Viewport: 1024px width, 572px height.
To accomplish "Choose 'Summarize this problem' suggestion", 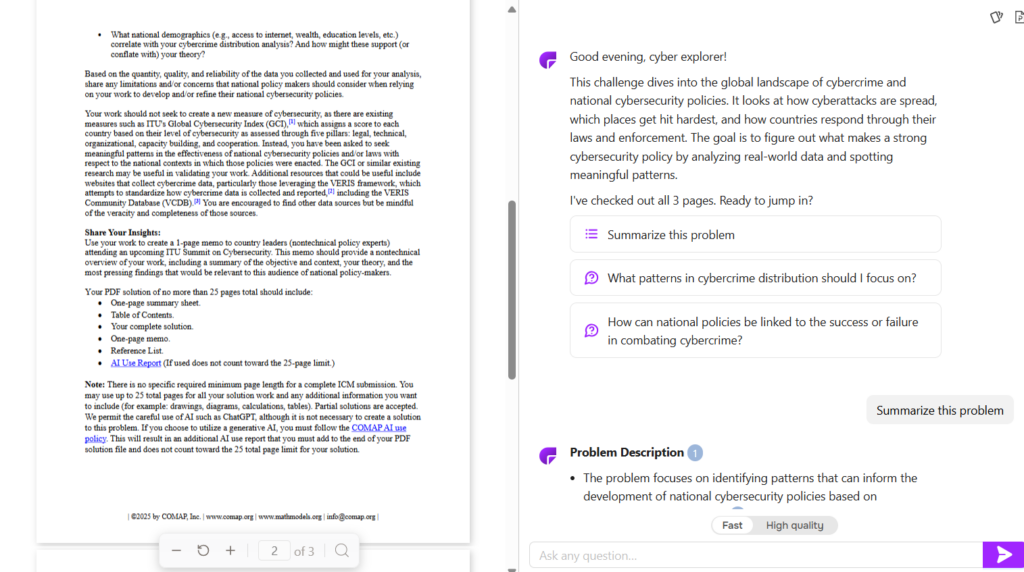I will point(756,234).
